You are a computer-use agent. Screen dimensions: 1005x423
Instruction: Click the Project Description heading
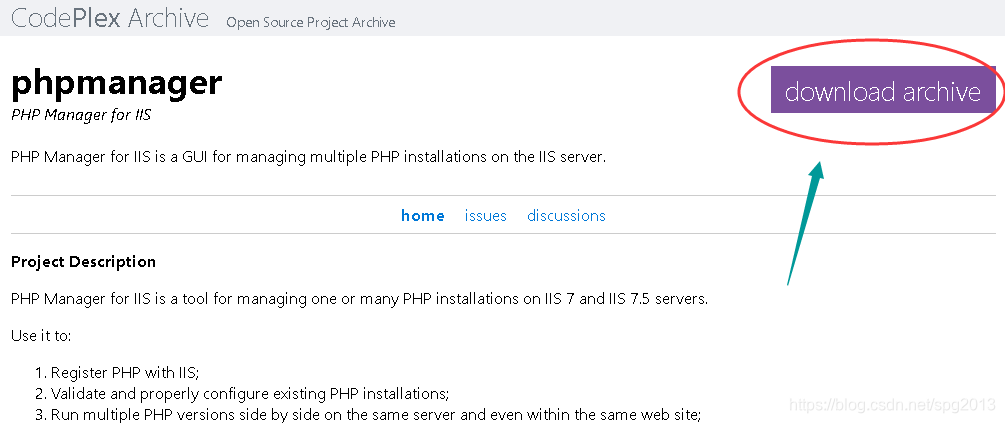(x=83, y=261)
